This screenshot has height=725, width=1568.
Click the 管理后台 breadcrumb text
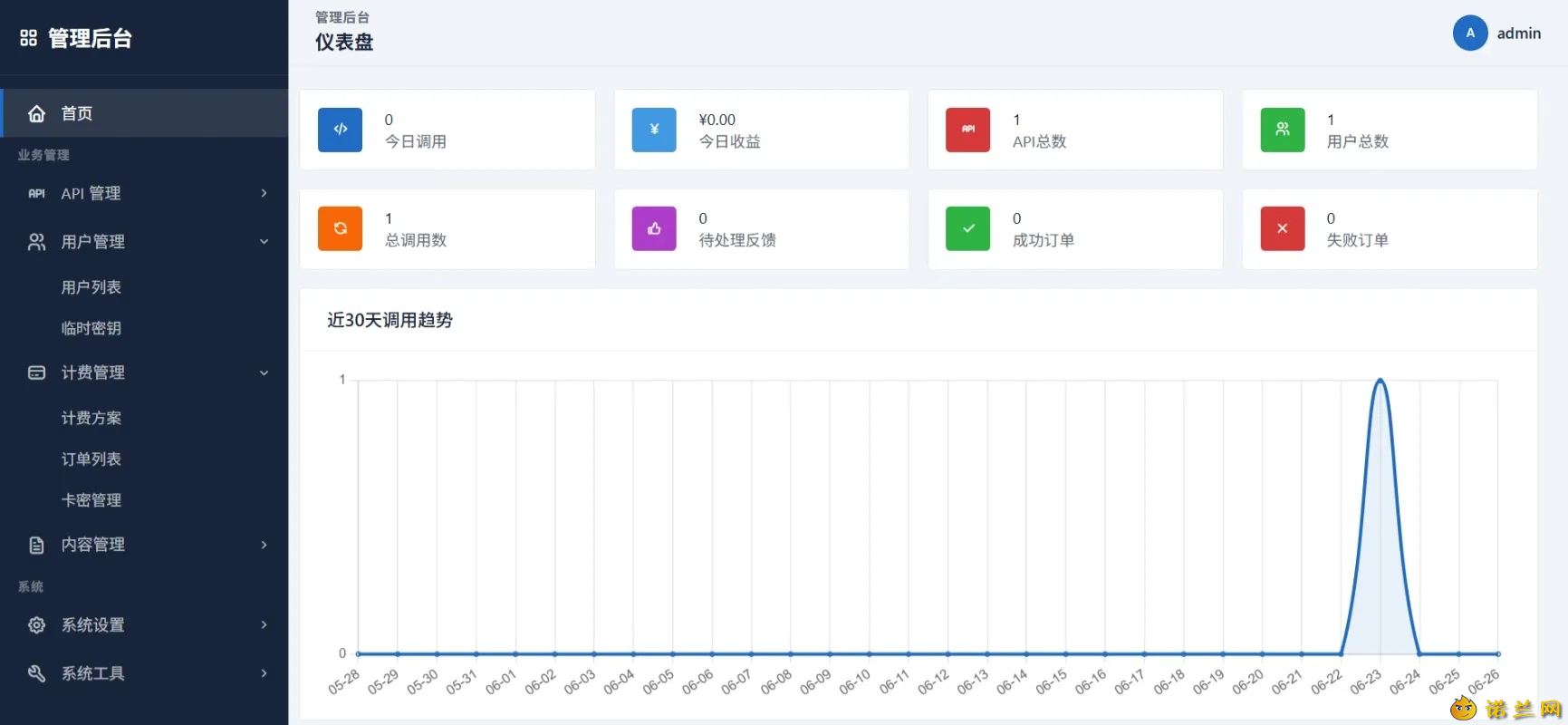tap(342, 17)
